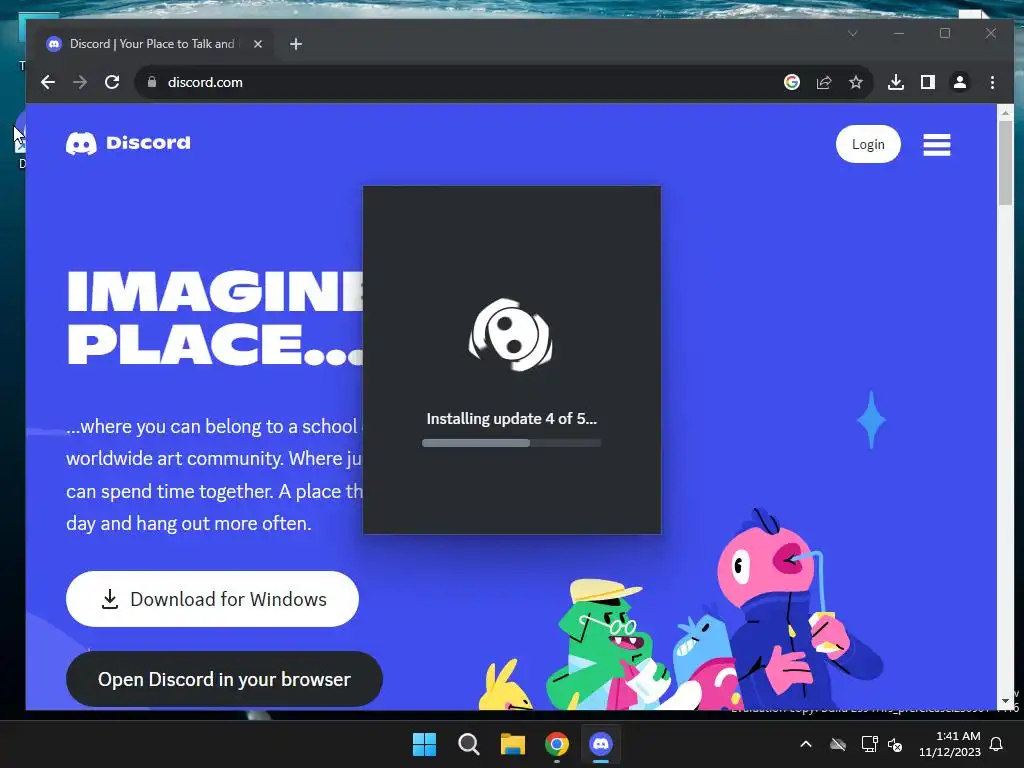Screen dimensions: 1024x768
Task: Open the hamburger navigation menu
Action: (936, 145)
